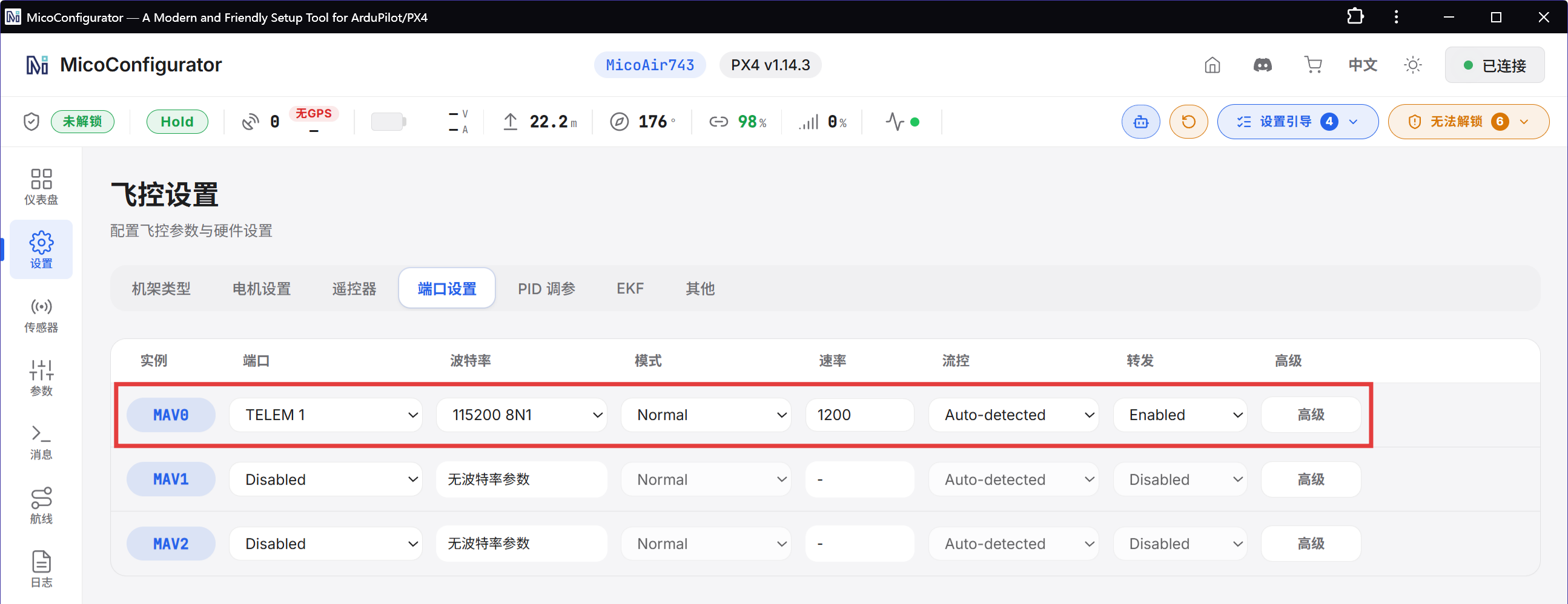The height and width of the screenshot is (604, 1568).
Task: Click the signal strength bars icon
Action: point(809,122)
